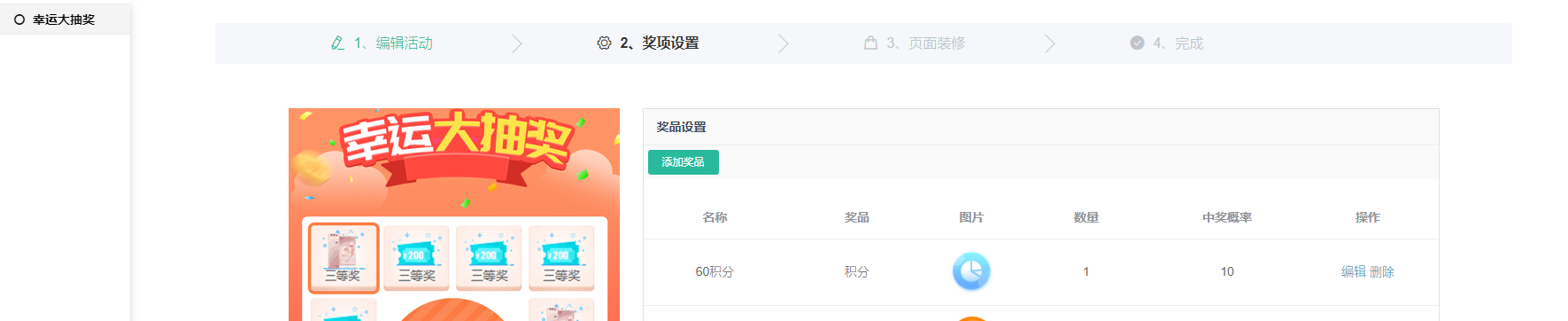The height and width of the screenshot is (321, 1568).
Task: Click the quantity value 1
Action: point(1086,271)
